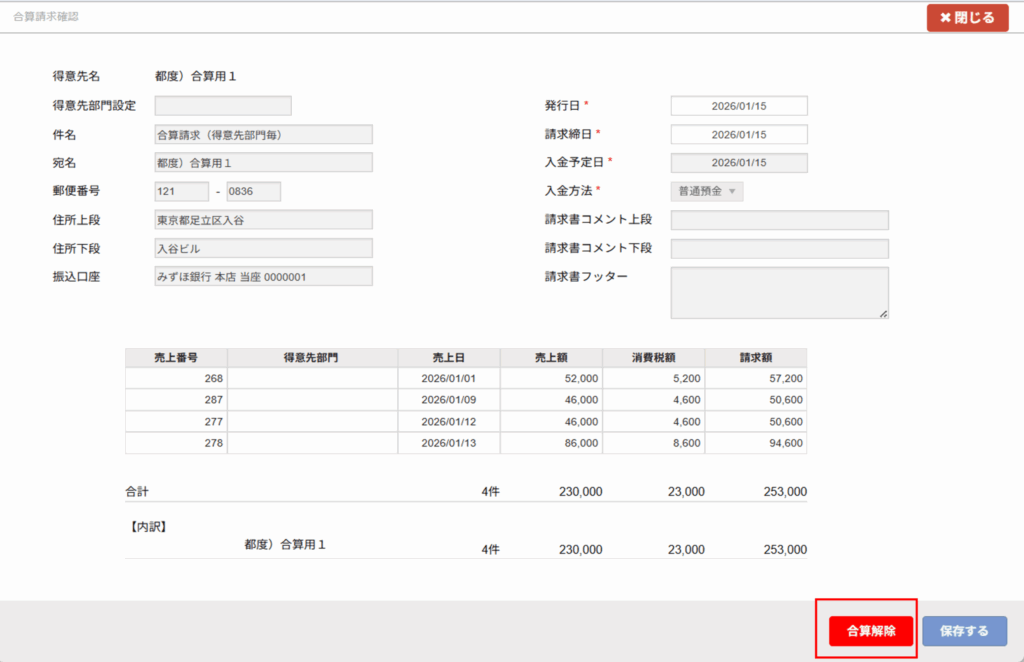Click the 発行日 date field

[x=738, y=106]
